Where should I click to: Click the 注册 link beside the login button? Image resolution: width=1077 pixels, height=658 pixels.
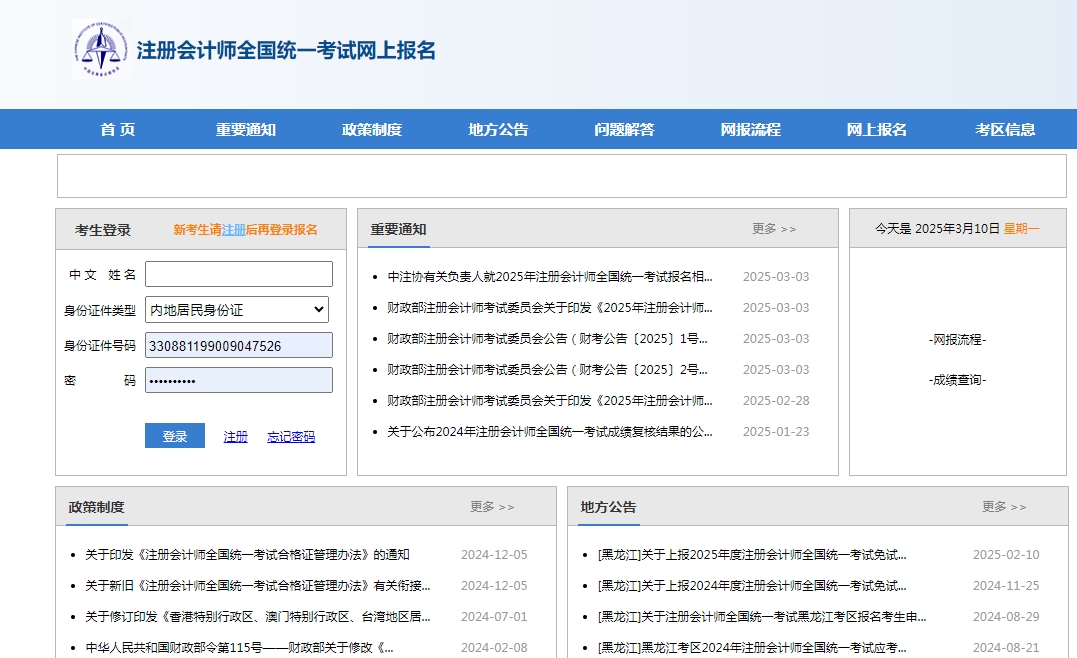pyautogui.click(x=234, y=436)
